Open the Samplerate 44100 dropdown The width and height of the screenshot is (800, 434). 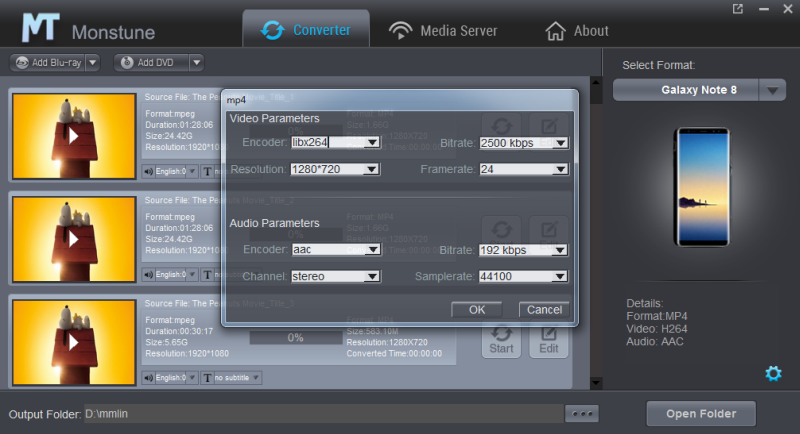click(x=560, y=277)
